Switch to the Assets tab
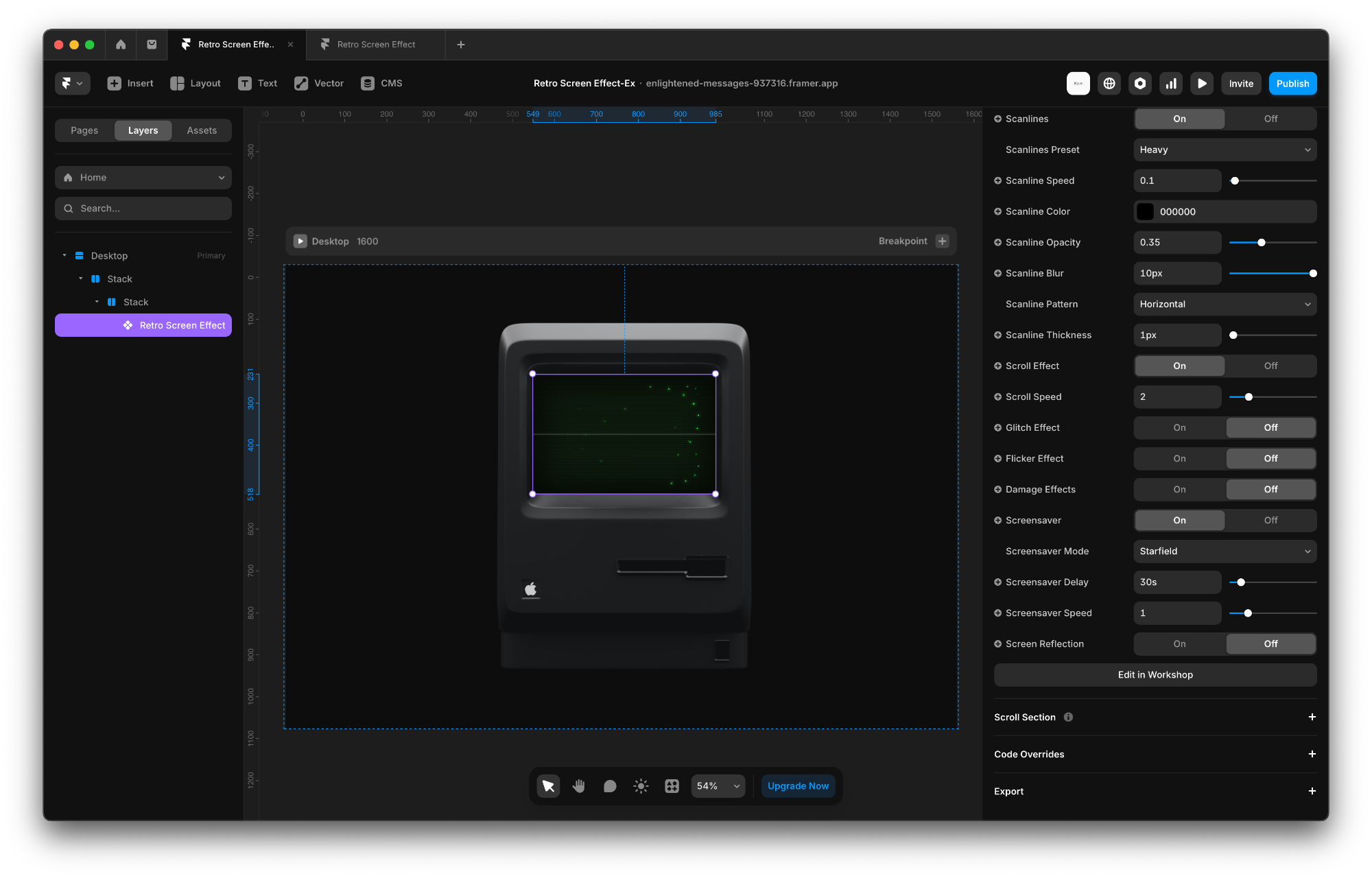This screenshot has width=1372, height=878. 202,130
